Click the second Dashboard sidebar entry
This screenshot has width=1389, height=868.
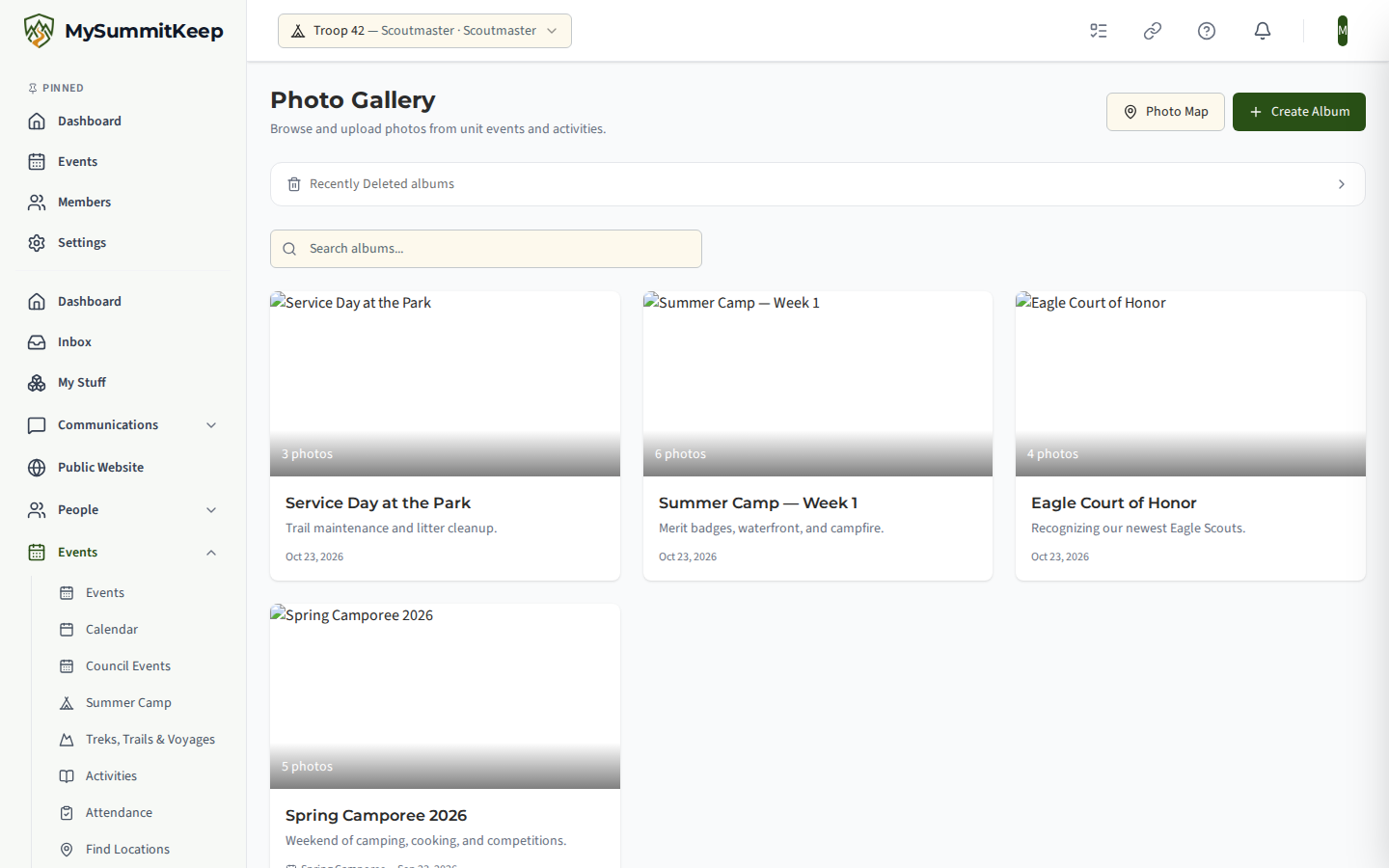tap(123, 302)
